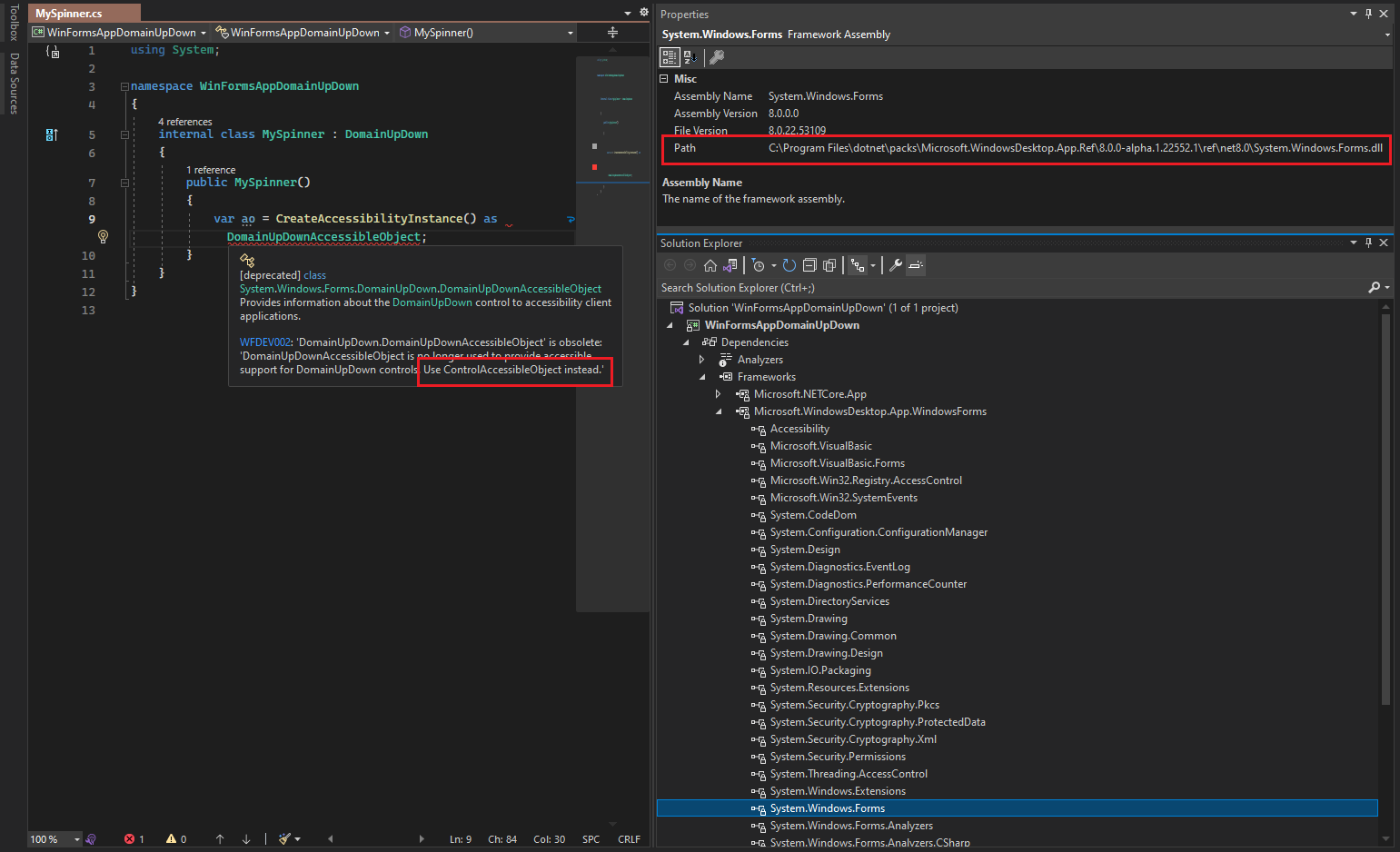Click the lightbulb quick actions icon
Screen dimensions: 1400x852
click(x=103, y=236)
